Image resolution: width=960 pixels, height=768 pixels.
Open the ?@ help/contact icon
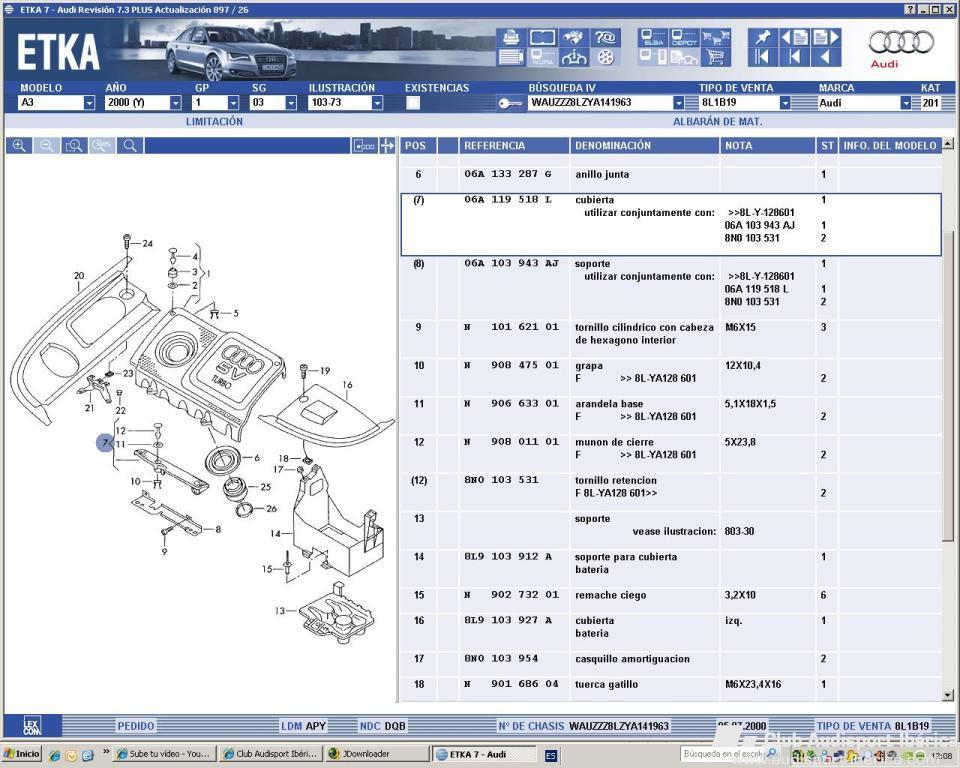(x=606, y=37)
